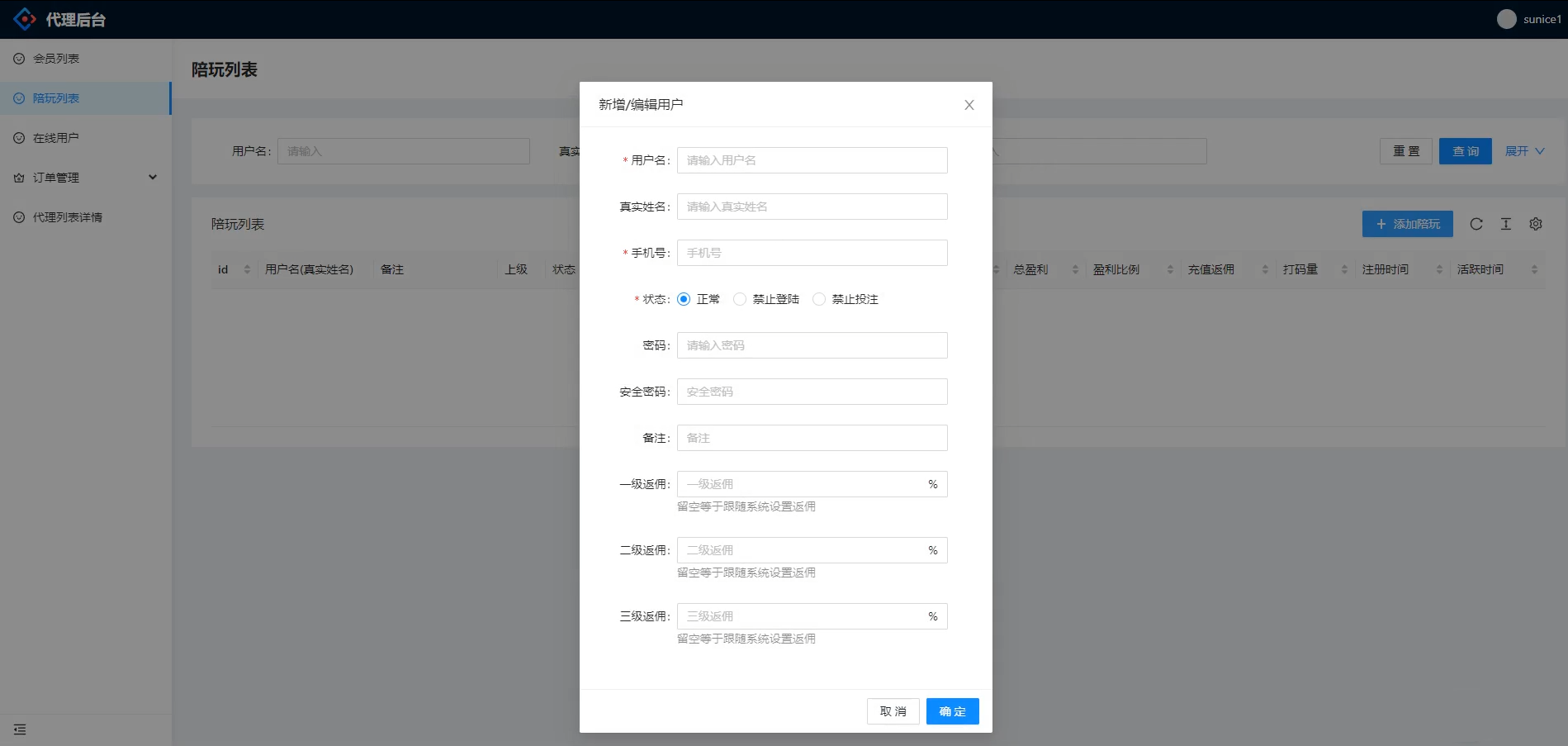
Task: Click the sidebar collapse icon at bottom
Action: pos(20,729)
